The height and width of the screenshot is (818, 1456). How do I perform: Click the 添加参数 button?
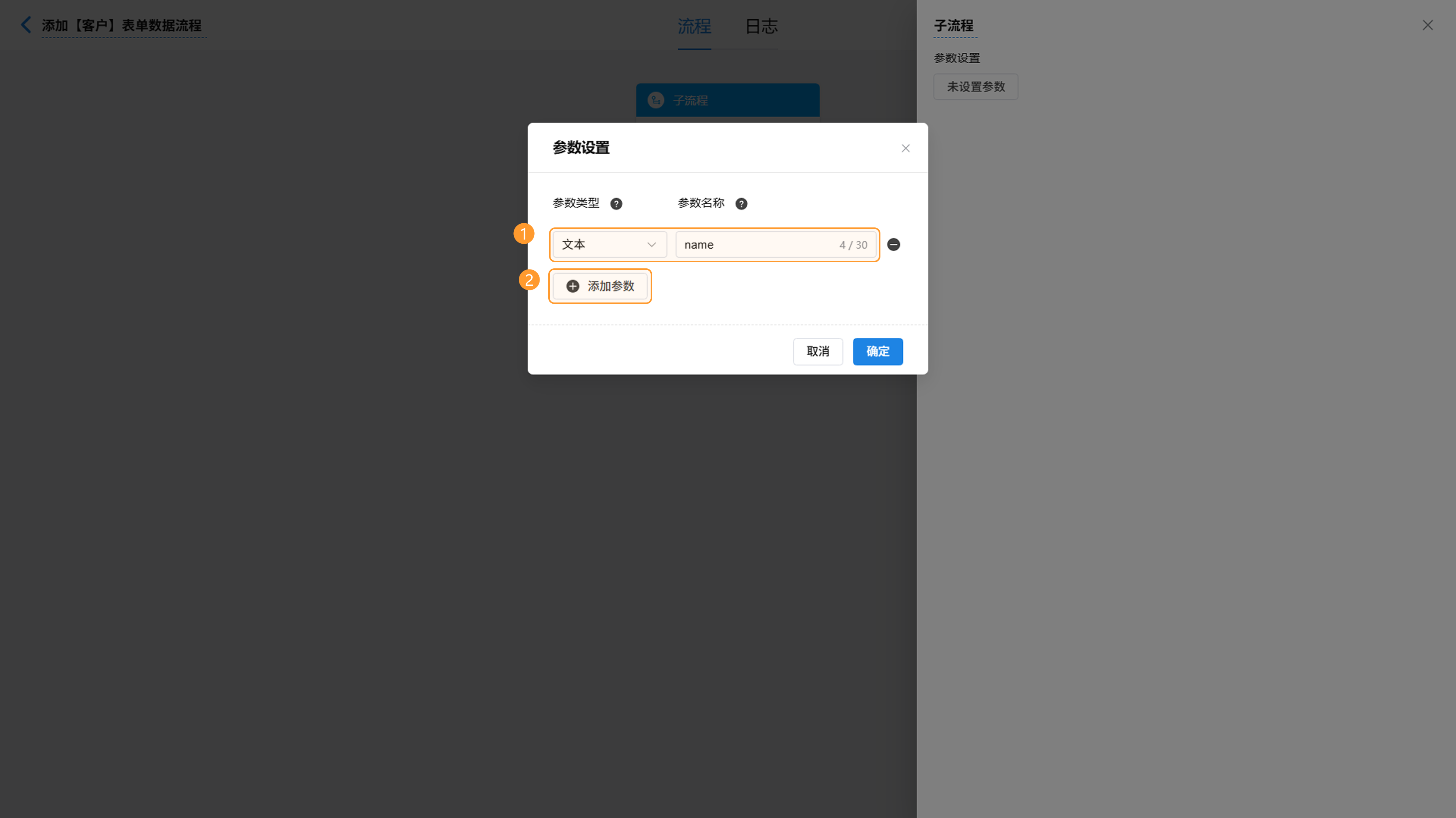pos(600,286)
